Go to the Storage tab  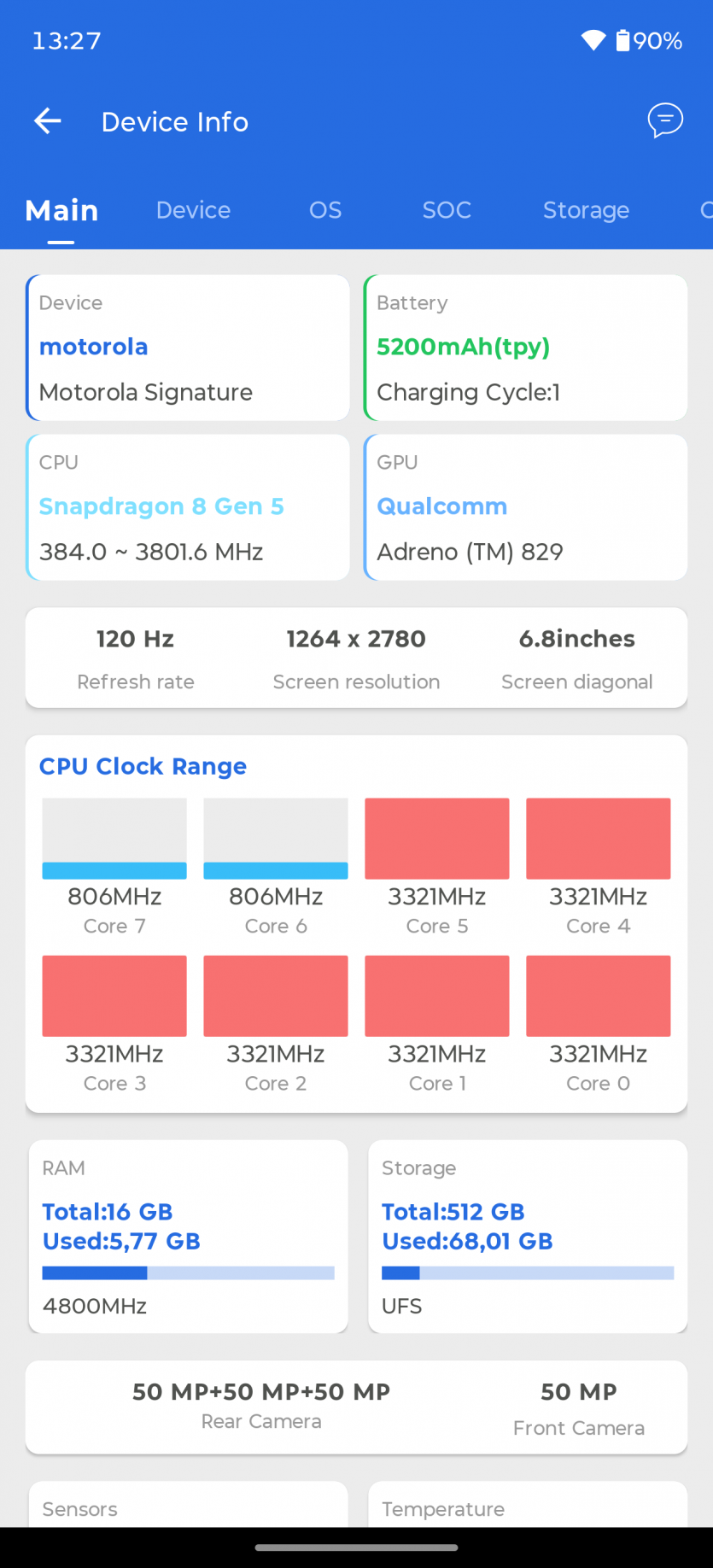[x=586, y=210]
